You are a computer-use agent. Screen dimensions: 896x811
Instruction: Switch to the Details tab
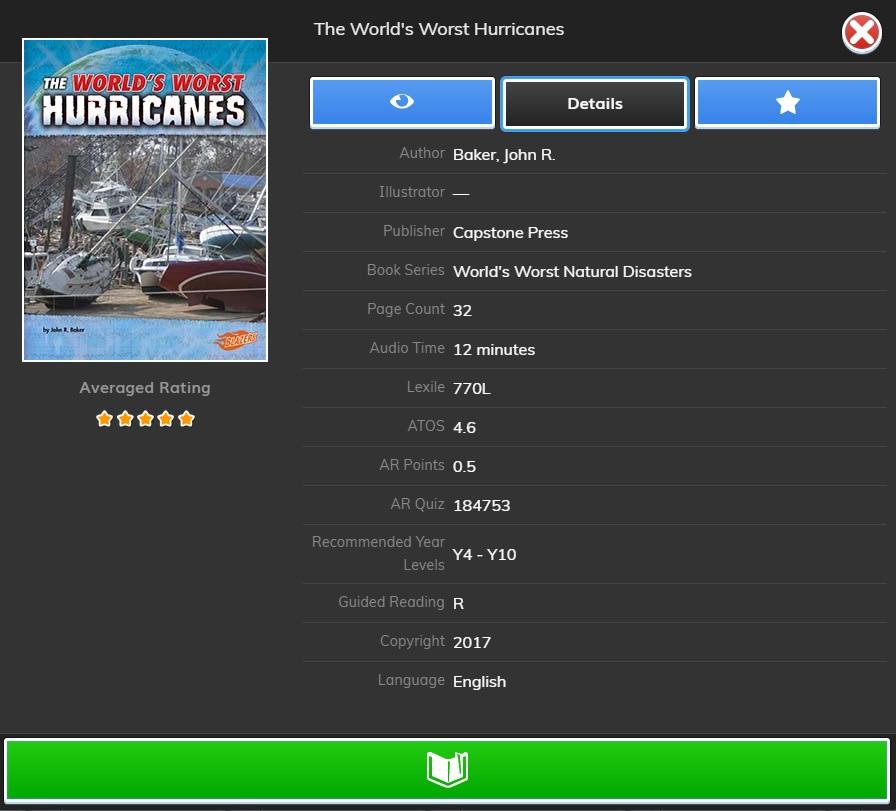[x=594, y=104]
